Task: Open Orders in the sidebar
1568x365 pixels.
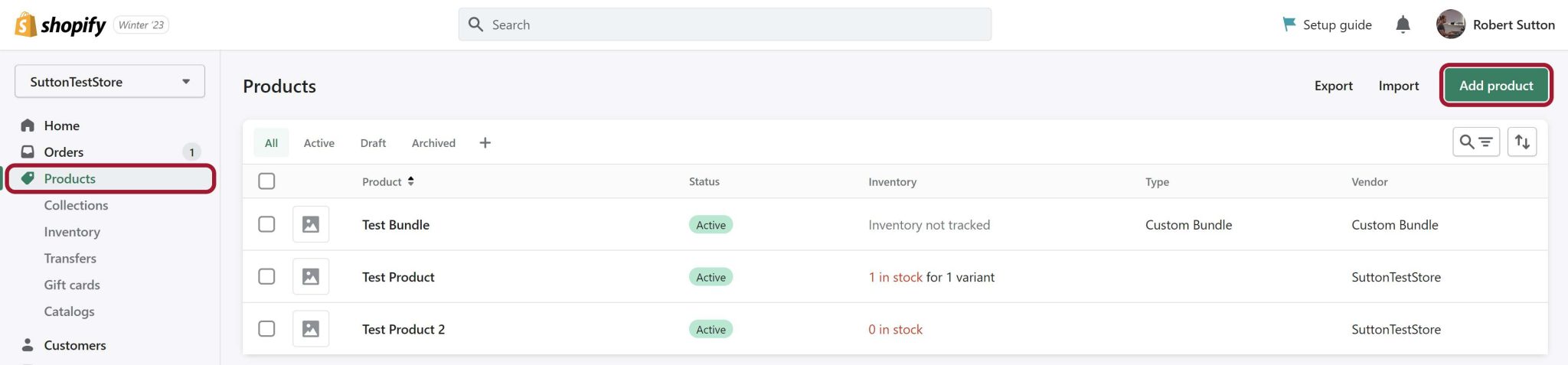Action: (x=64, y=152)
